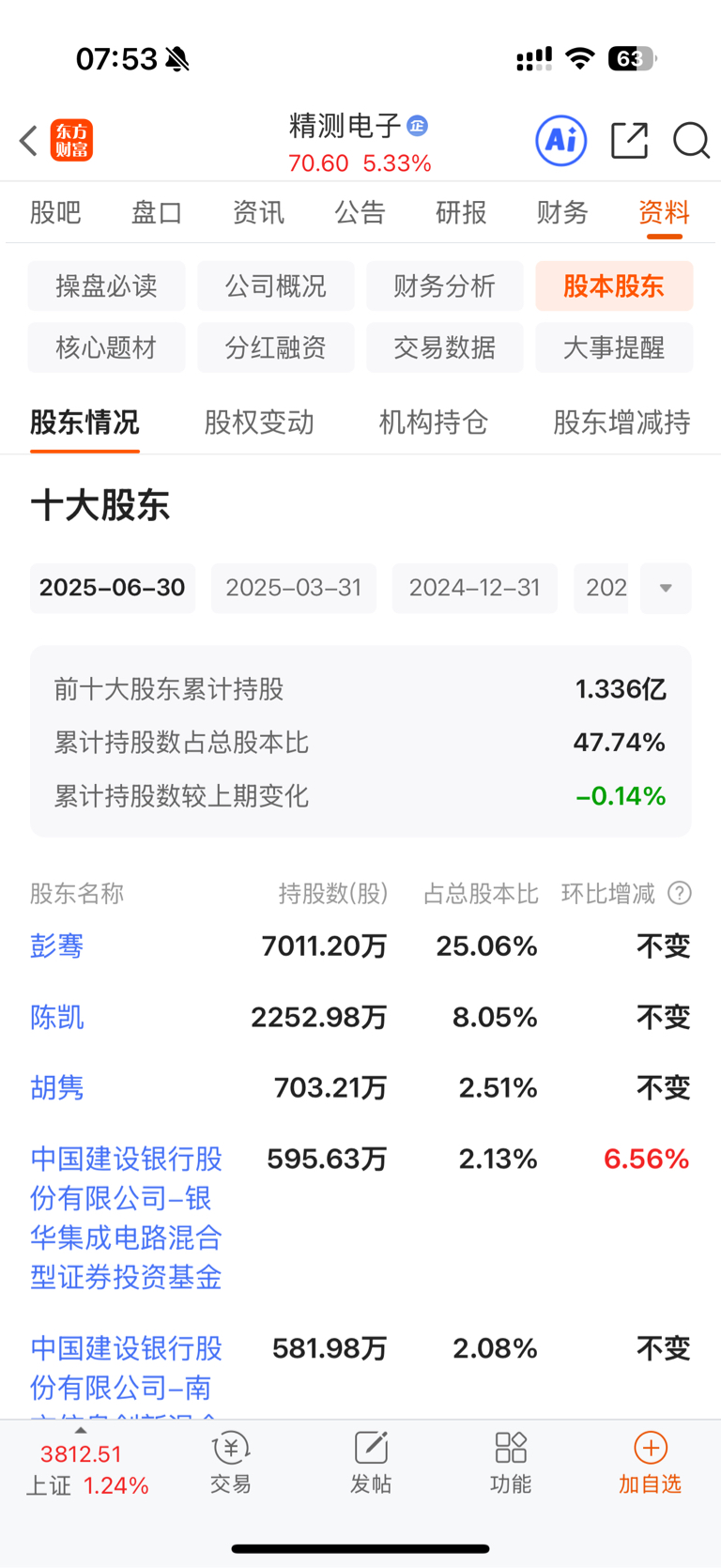Tap the 1.336亿 cumulative holdings value
This screenshot has height=1568, width=721.
(x=621, y=689)
